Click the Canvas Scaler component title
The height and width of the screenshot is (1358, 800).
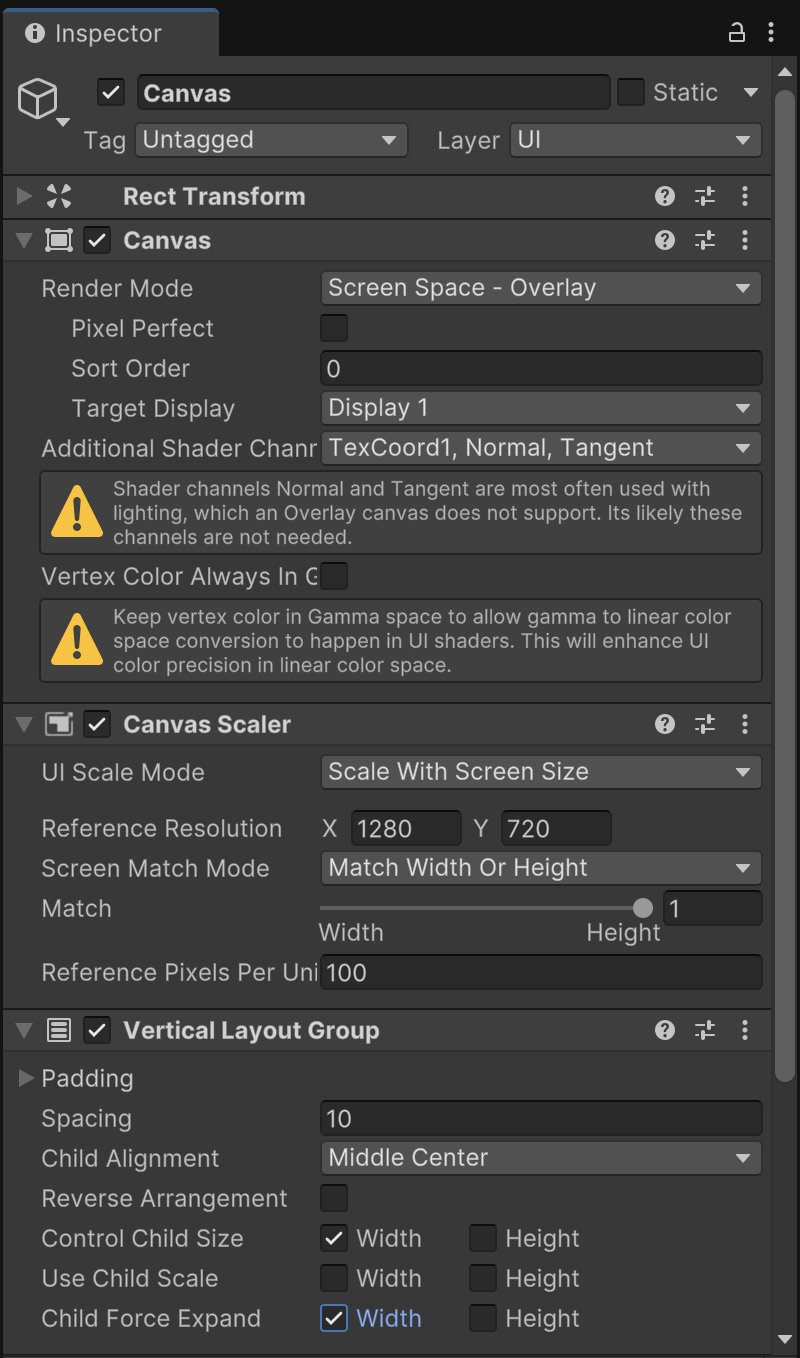click(207, 724)
